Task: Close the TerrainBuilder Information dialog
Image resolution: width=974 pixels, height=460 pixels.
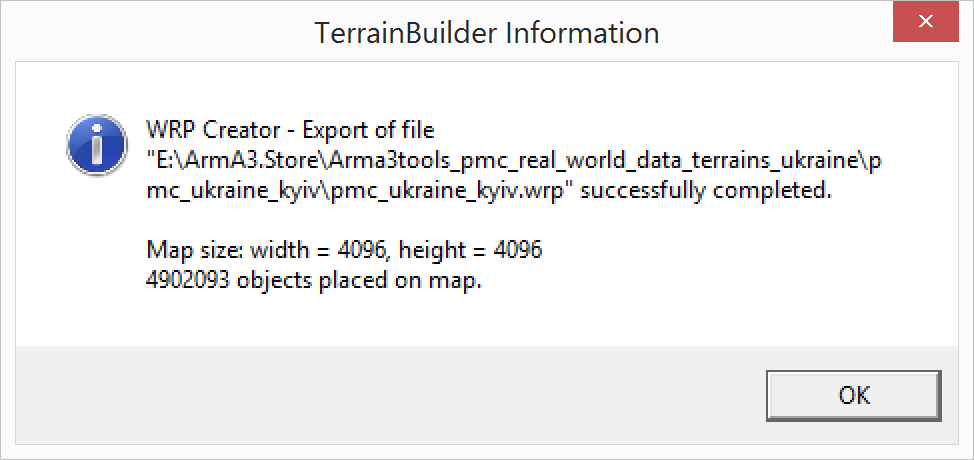Action: [926, 22]
